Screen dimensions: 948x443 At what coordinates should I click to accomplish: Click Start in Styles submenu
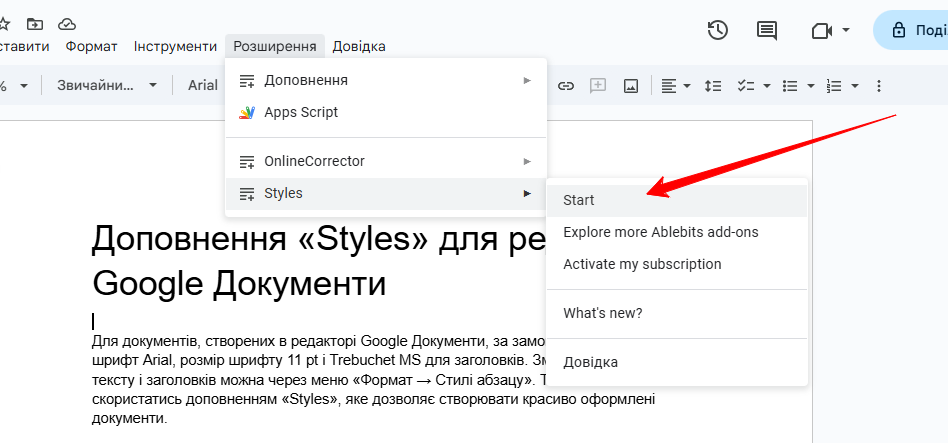click(677, 200)
